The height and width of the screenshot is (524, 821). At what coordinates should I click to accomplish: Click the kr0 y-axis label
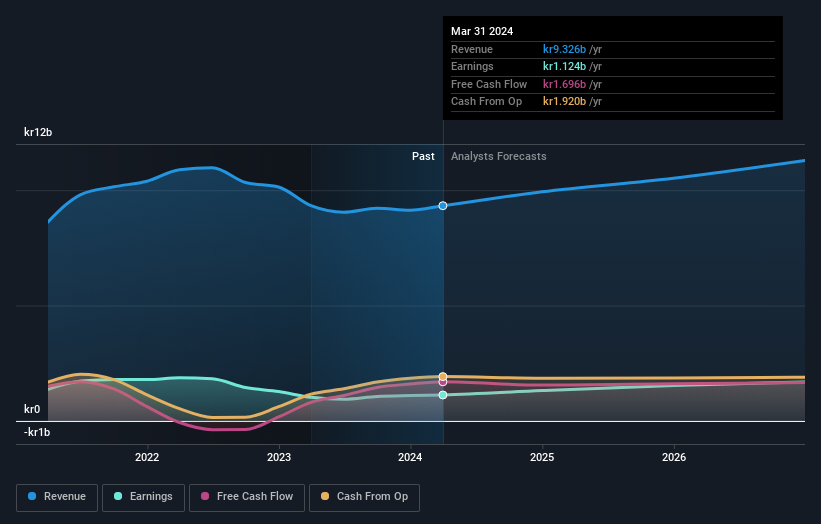32,409
